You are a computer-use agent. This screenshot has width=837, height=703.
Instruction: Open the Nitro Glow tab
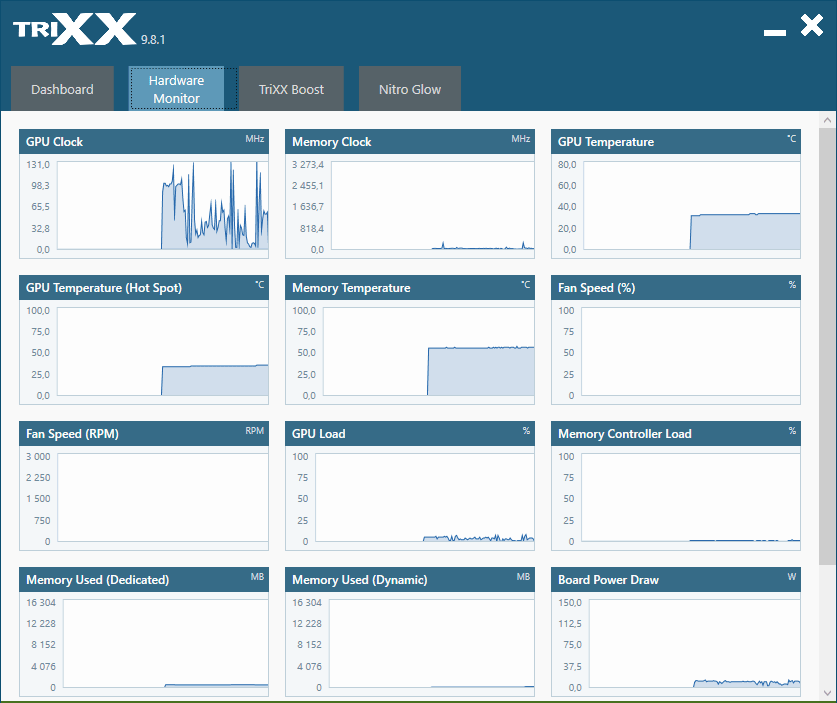pos(409,89)
